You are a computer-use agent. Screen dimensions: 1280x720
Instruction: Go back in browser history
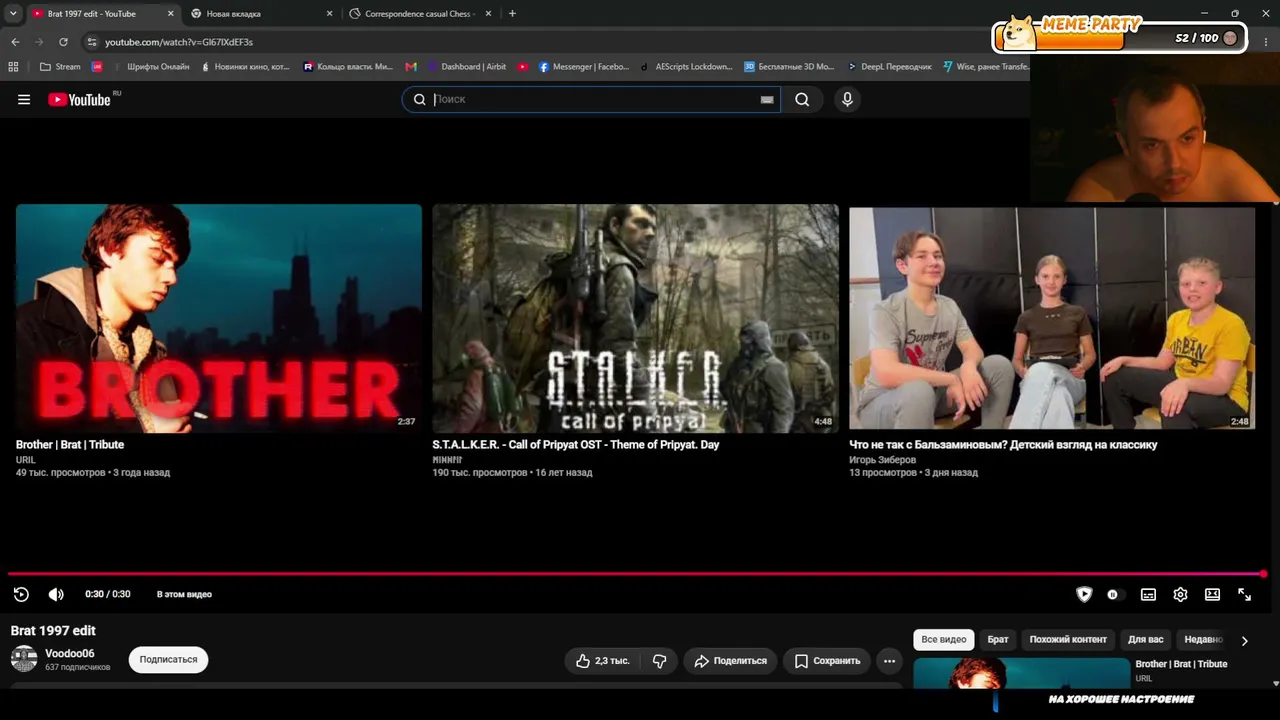(x=15, y=42)
